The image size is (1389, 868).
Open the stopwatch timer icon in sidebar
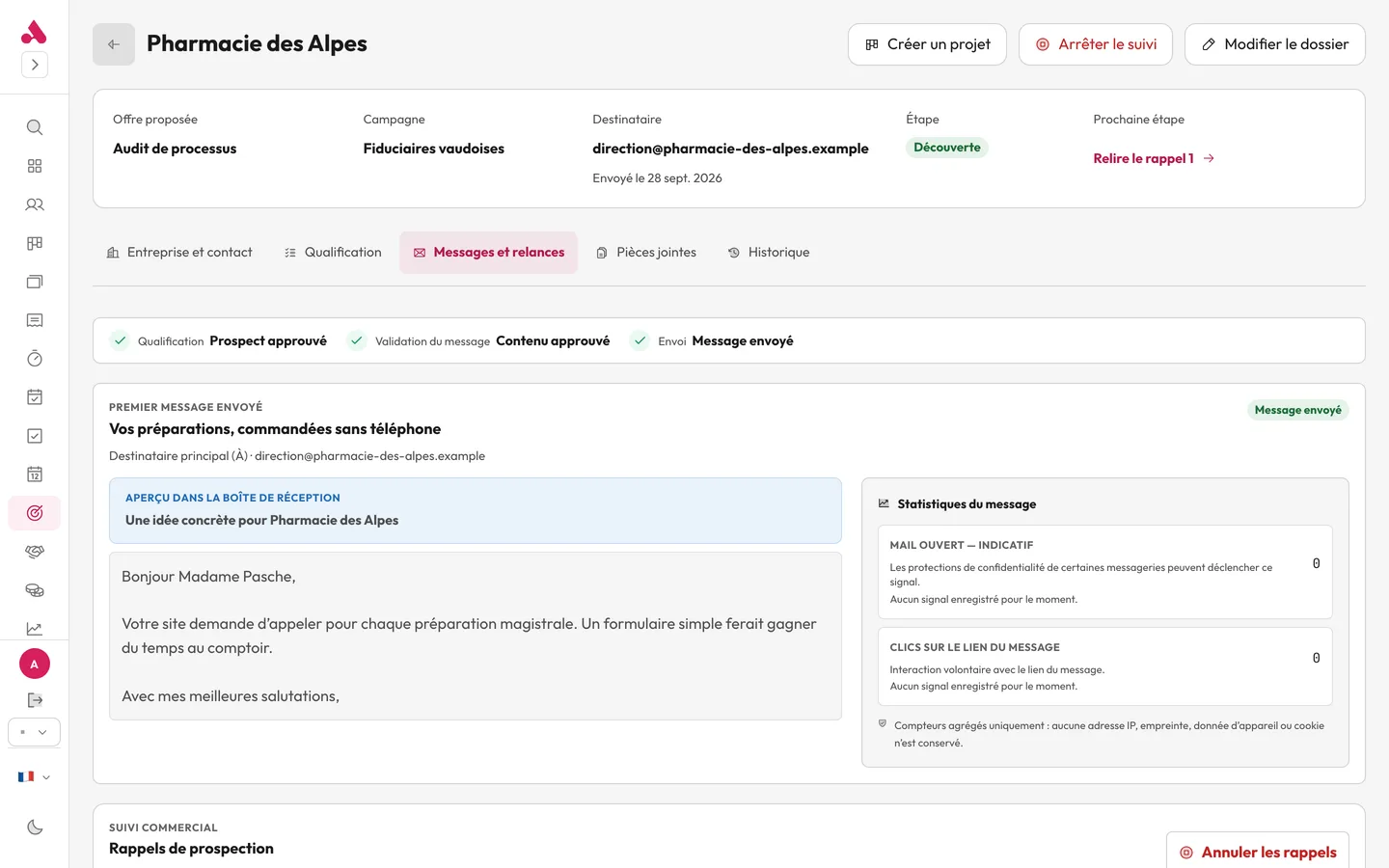pos(35,359)
